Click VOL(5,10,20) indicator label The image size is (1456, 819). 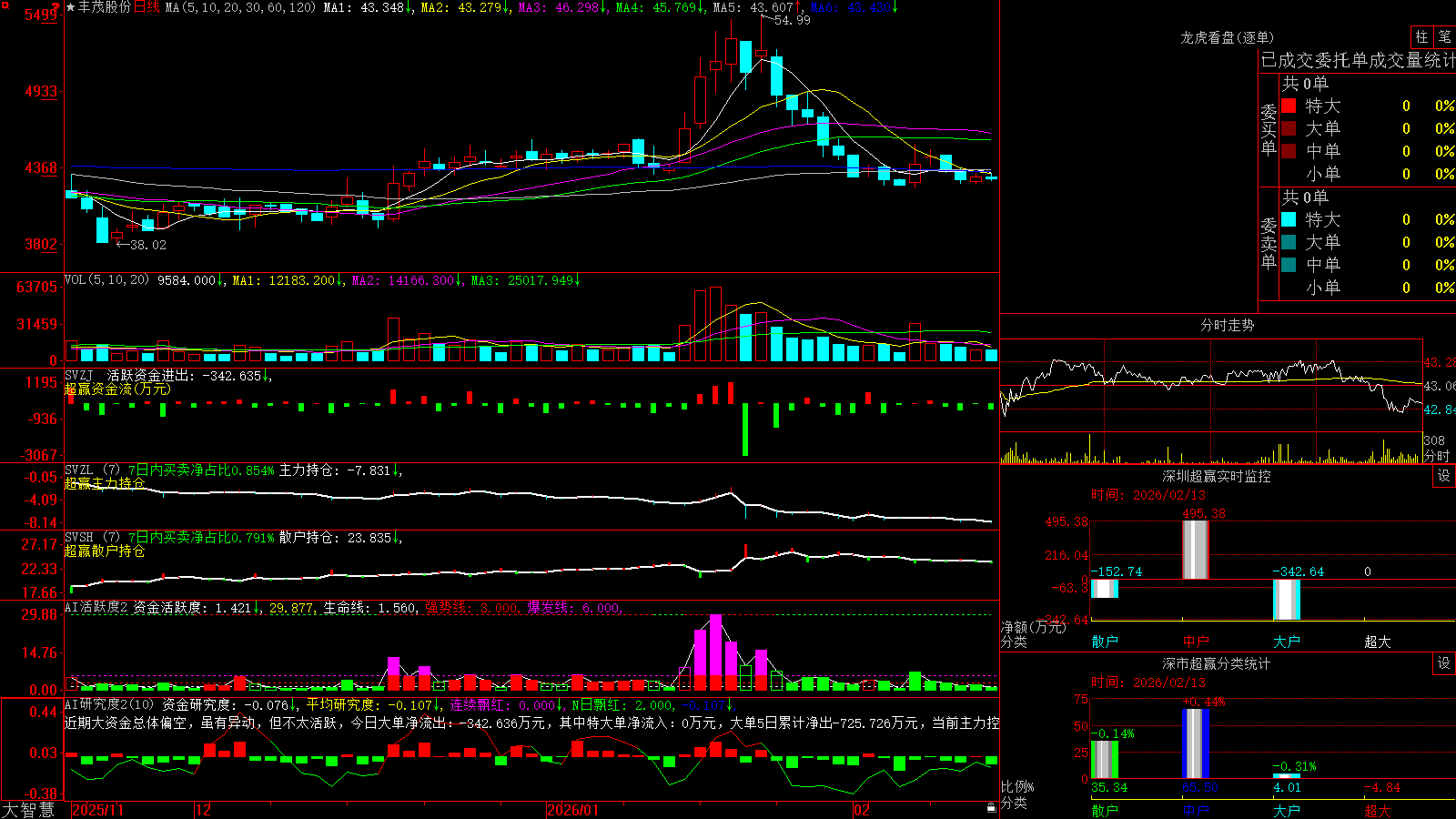coord(106,280)
